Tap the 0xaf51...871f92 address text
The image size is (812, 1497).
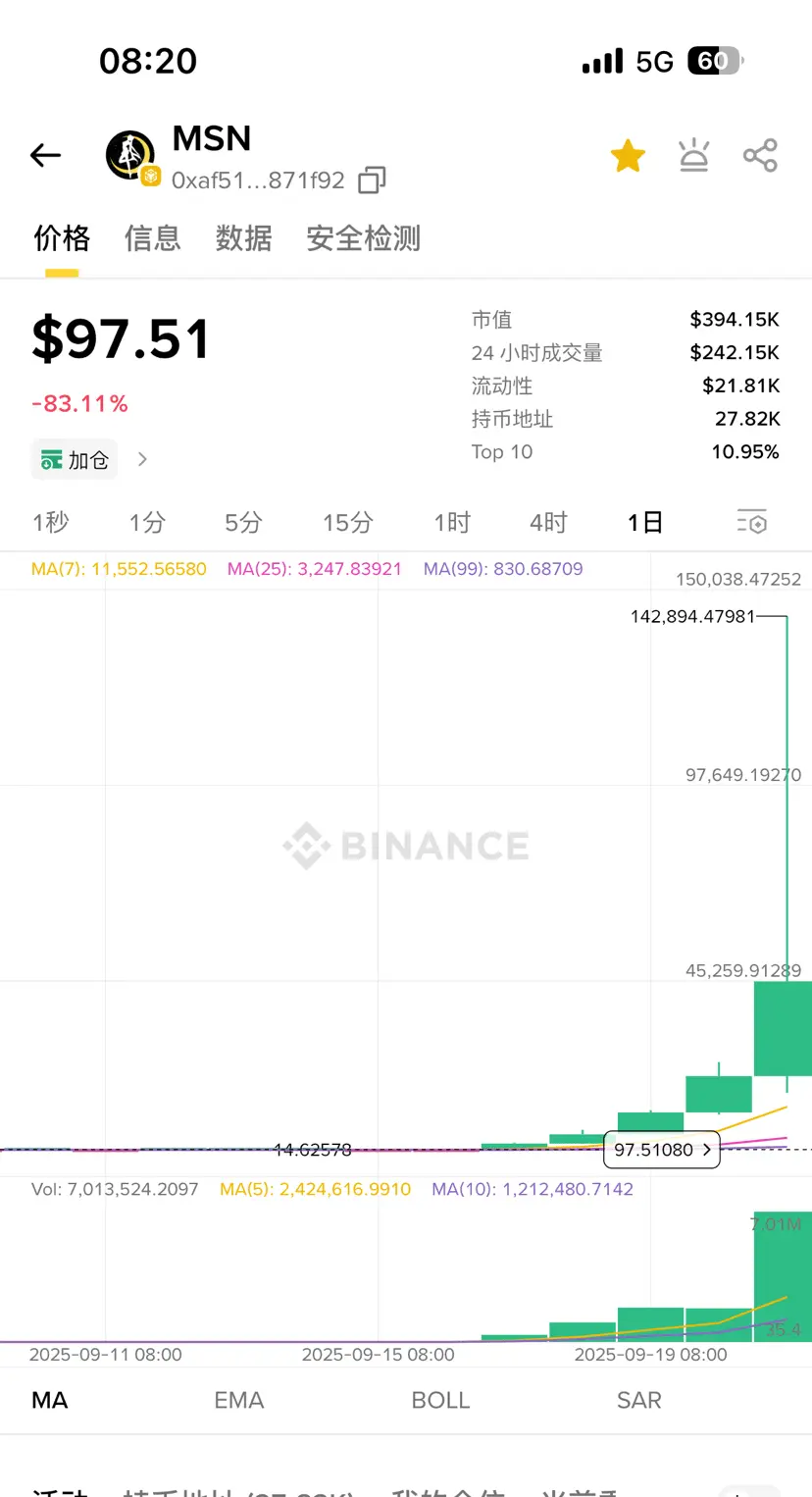(x=259, y=181)
